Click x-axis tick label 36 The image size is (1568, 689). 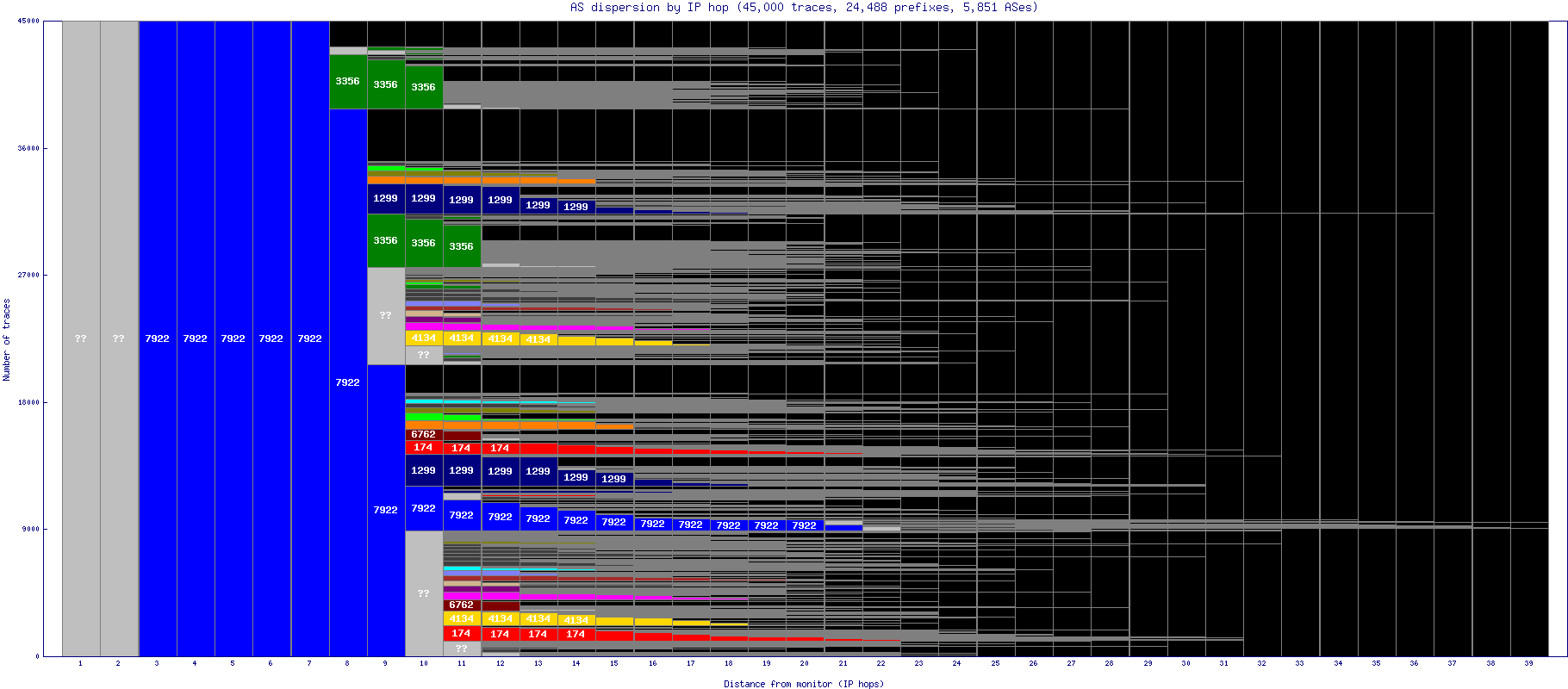click(1414, 663)
